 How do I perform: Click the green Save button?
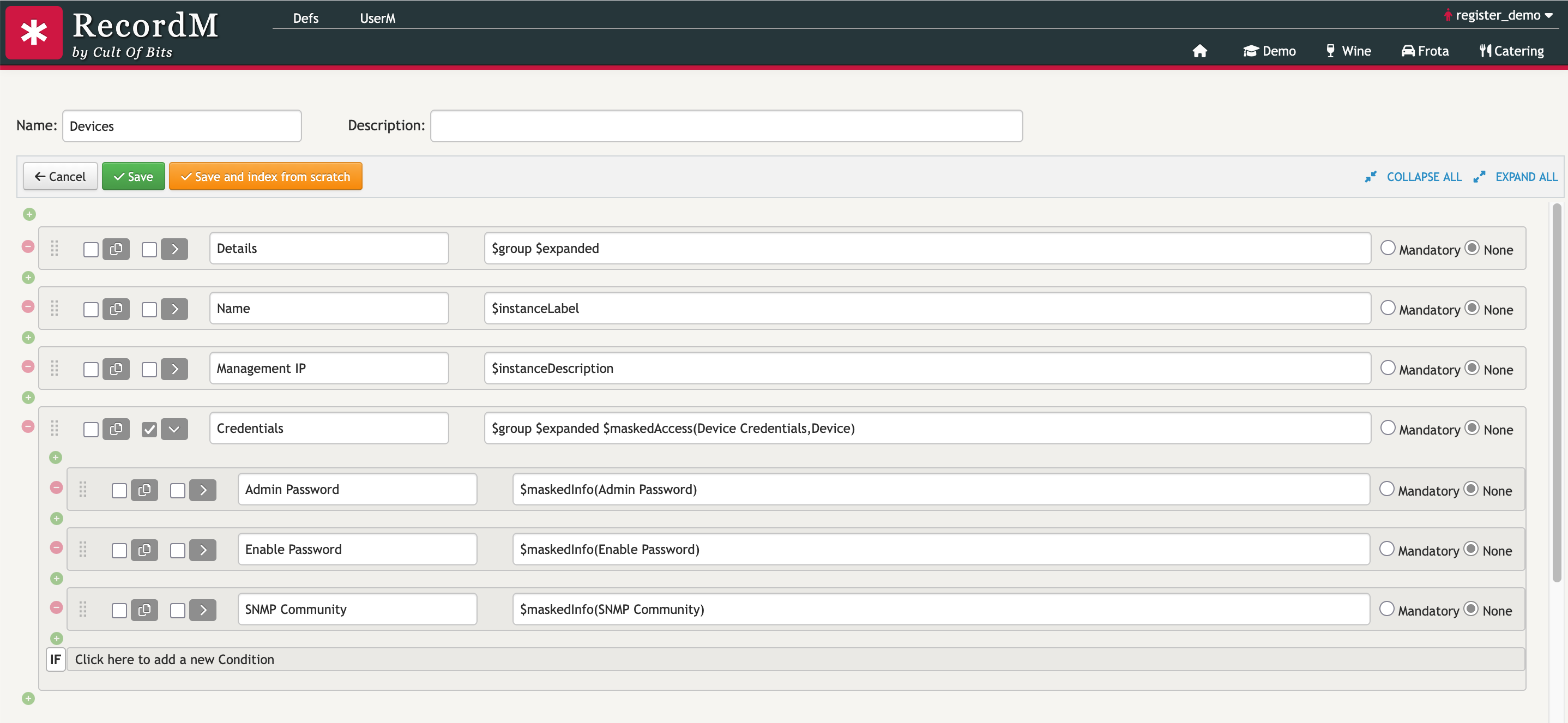134,177
